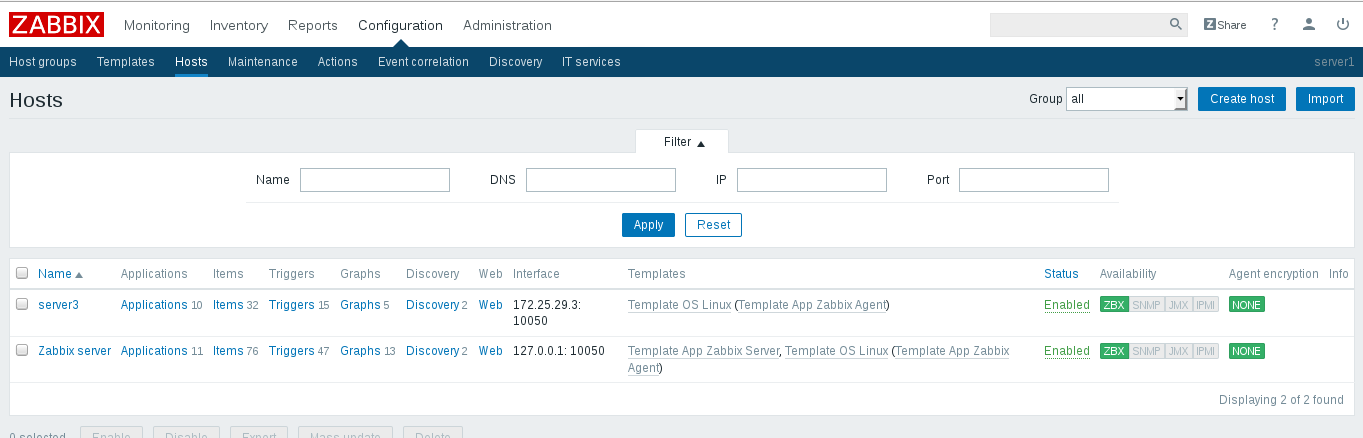Click the NONE encryption badge for Zabbix server

(1247, 351)
